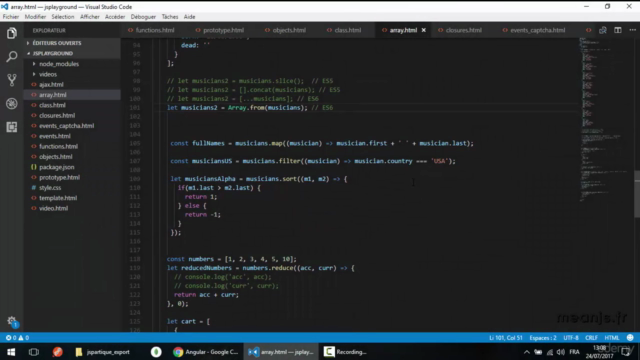Open events.html in the explorer
This screenshot has height=360, width=640.
click(x=55, y=136)
